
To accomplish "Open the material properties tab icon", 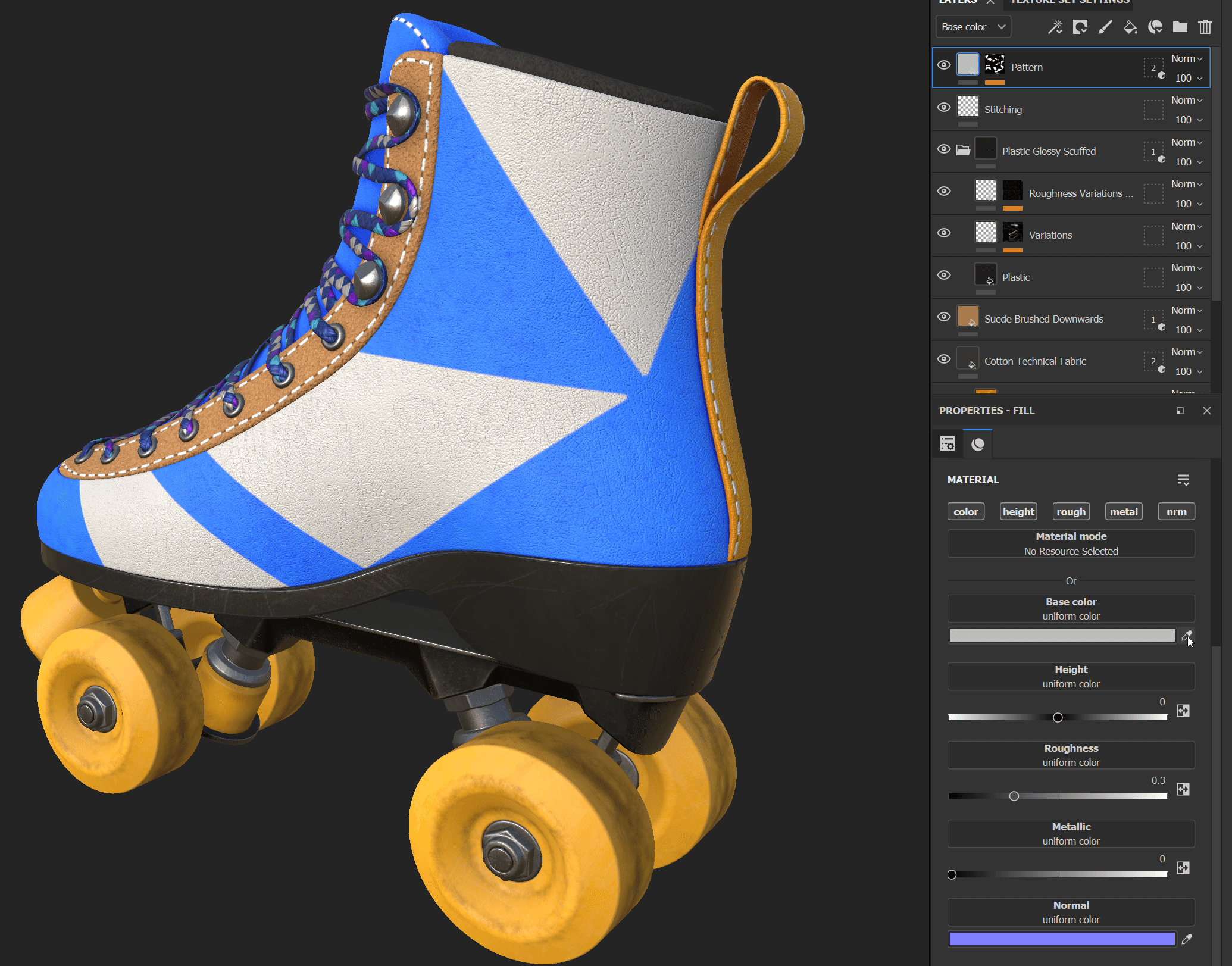I will point(978,444).
